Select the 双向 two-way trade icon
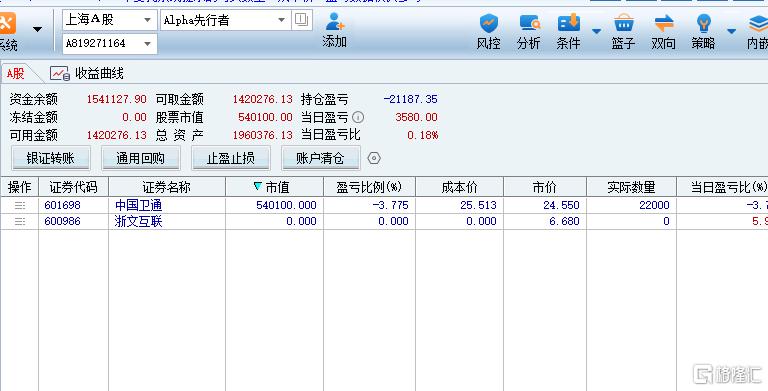Image resolution: width=768 pixels, height=391 pixels. [664, 32]
